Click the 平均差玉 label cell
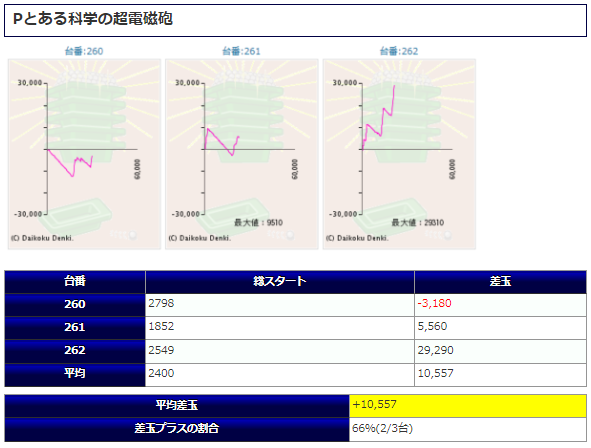 click(x=177, y=406)
